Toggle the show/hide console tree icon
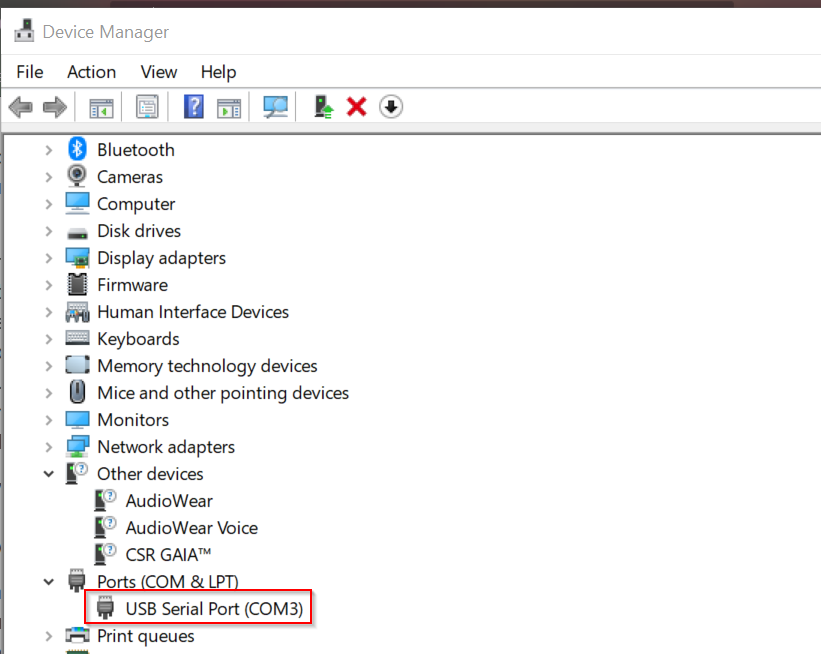821x654 pixels. [x=101, y=106]
